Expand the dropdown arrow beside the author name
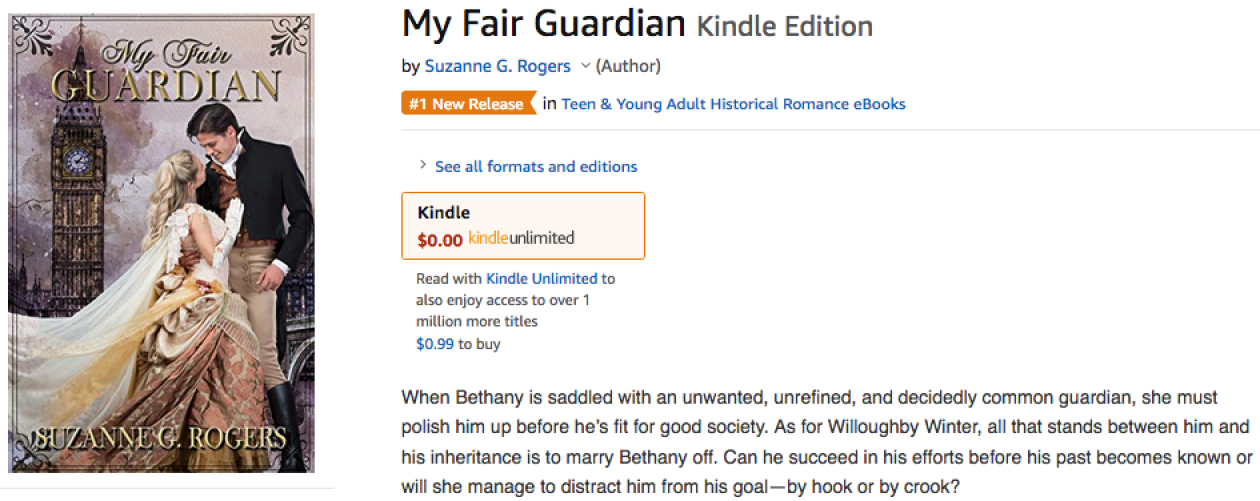1260x501 pixels. [x=585, y=66]
